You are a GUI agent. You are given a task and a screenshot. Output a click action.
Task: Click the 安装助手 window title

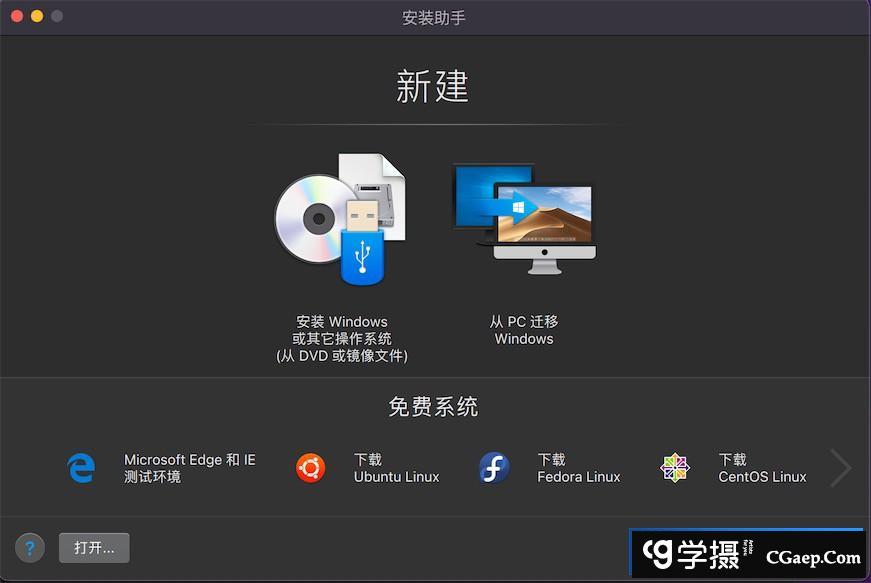click(x=434, y=17)
